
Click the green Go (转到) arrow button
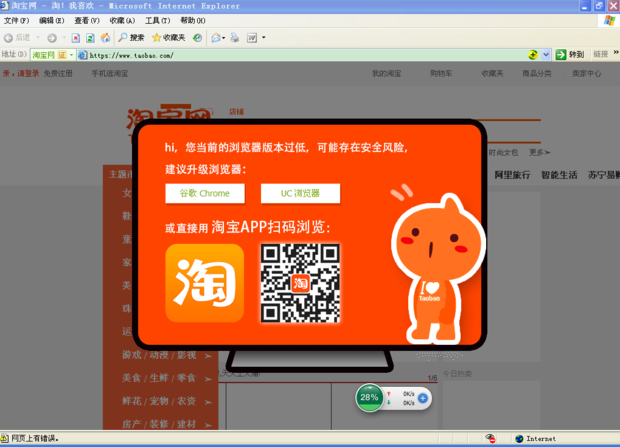pos(570,55)
